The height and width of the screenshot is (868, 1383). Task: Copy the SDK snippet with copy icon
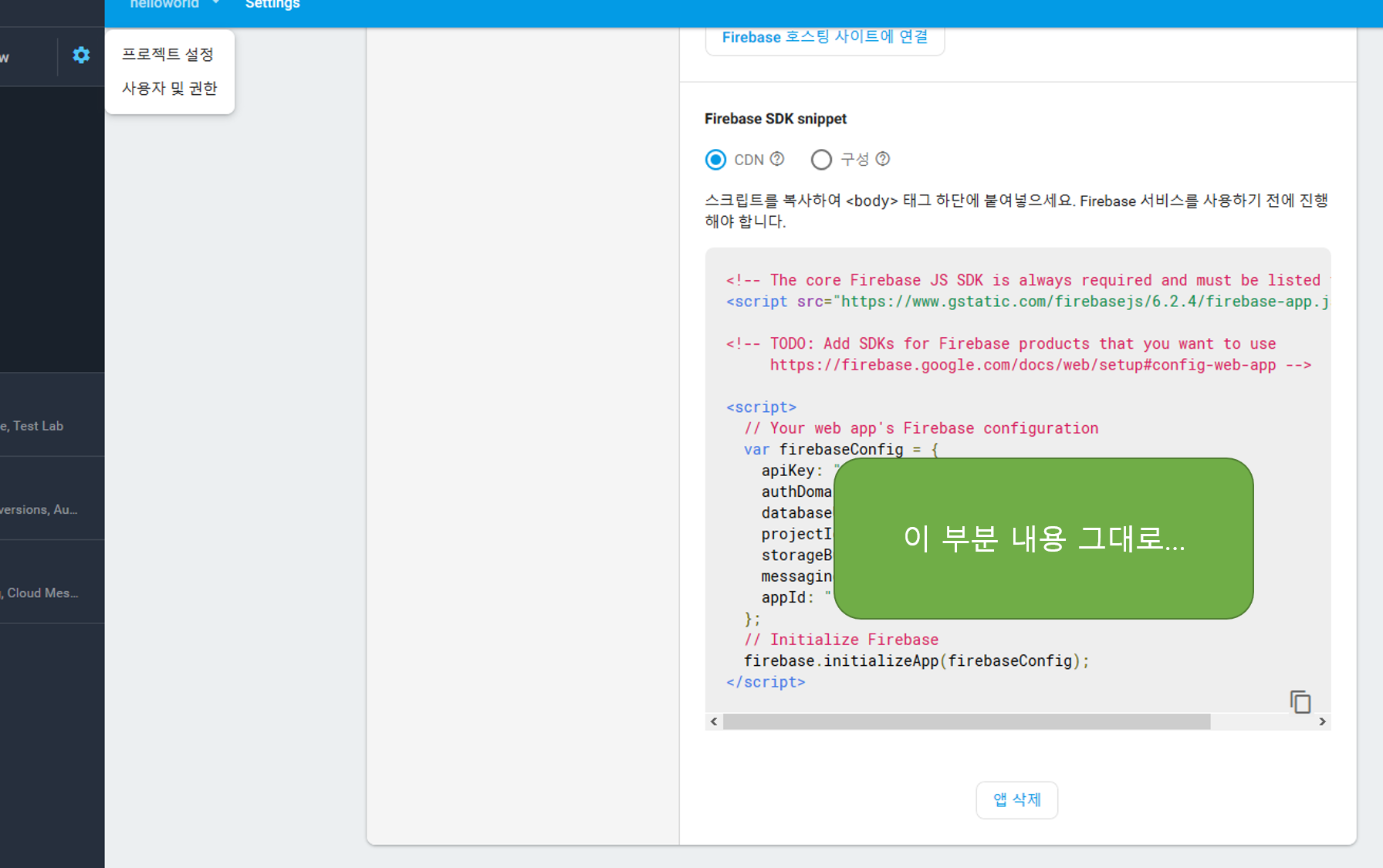pos(1300,701)
